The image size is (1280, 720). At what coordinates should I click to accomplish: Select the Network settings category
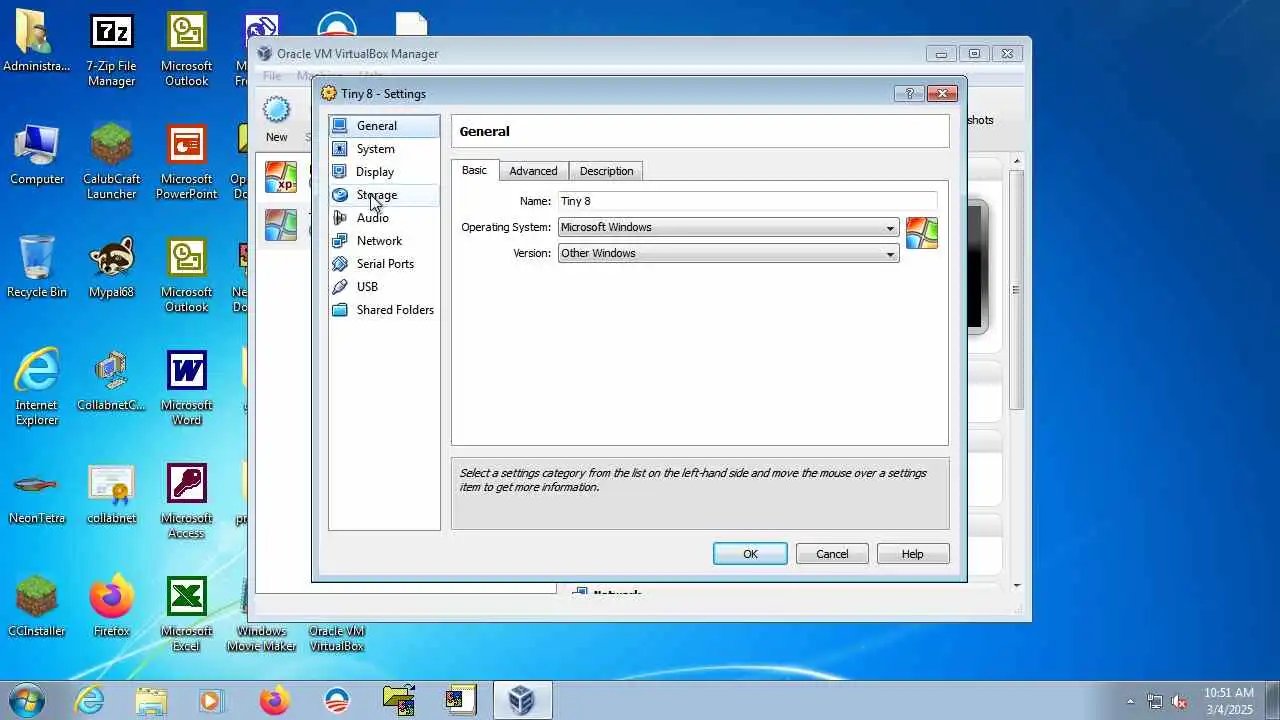tap(384, 241)
